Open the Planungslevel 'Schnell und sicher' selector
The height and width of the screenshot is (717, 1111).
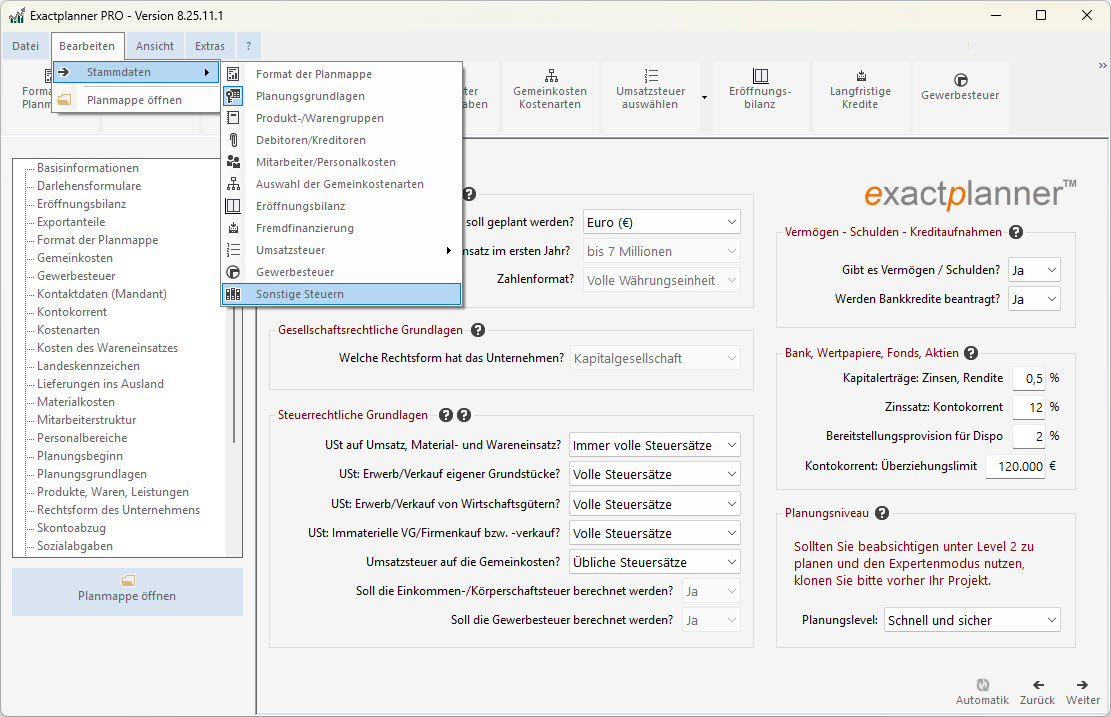[970, 619]
